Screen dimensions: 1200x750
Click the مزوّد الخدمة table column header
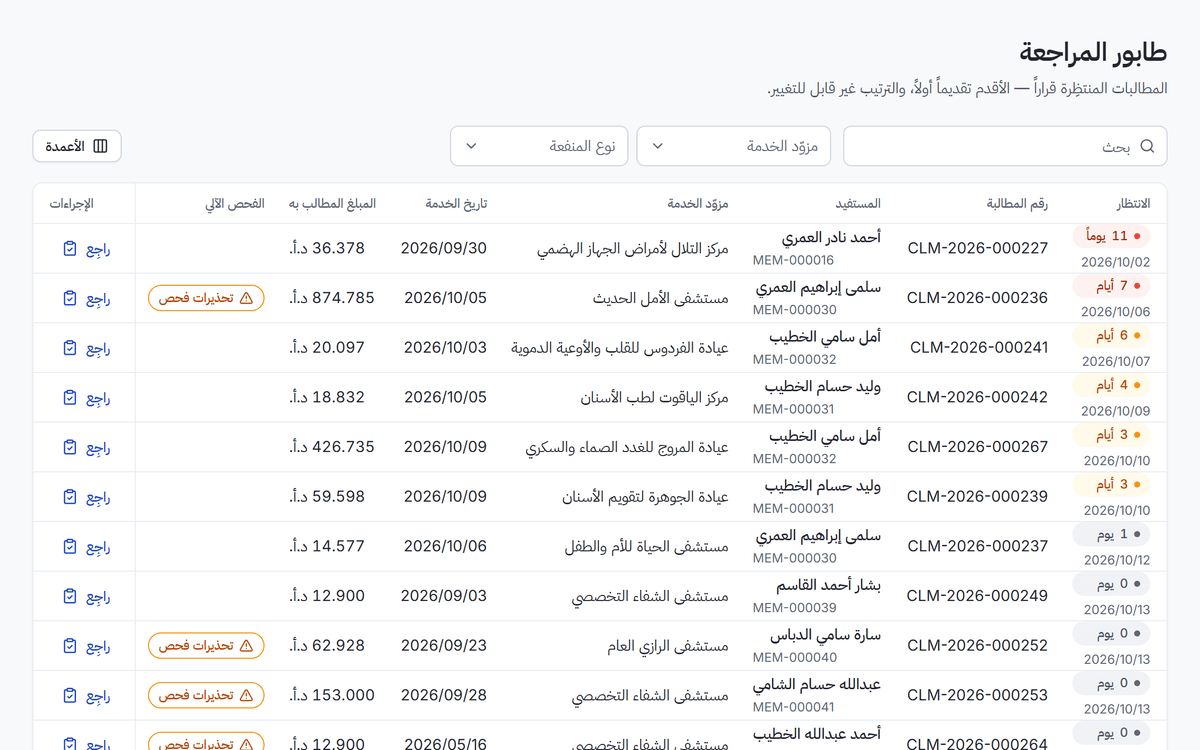coord(698,203)
